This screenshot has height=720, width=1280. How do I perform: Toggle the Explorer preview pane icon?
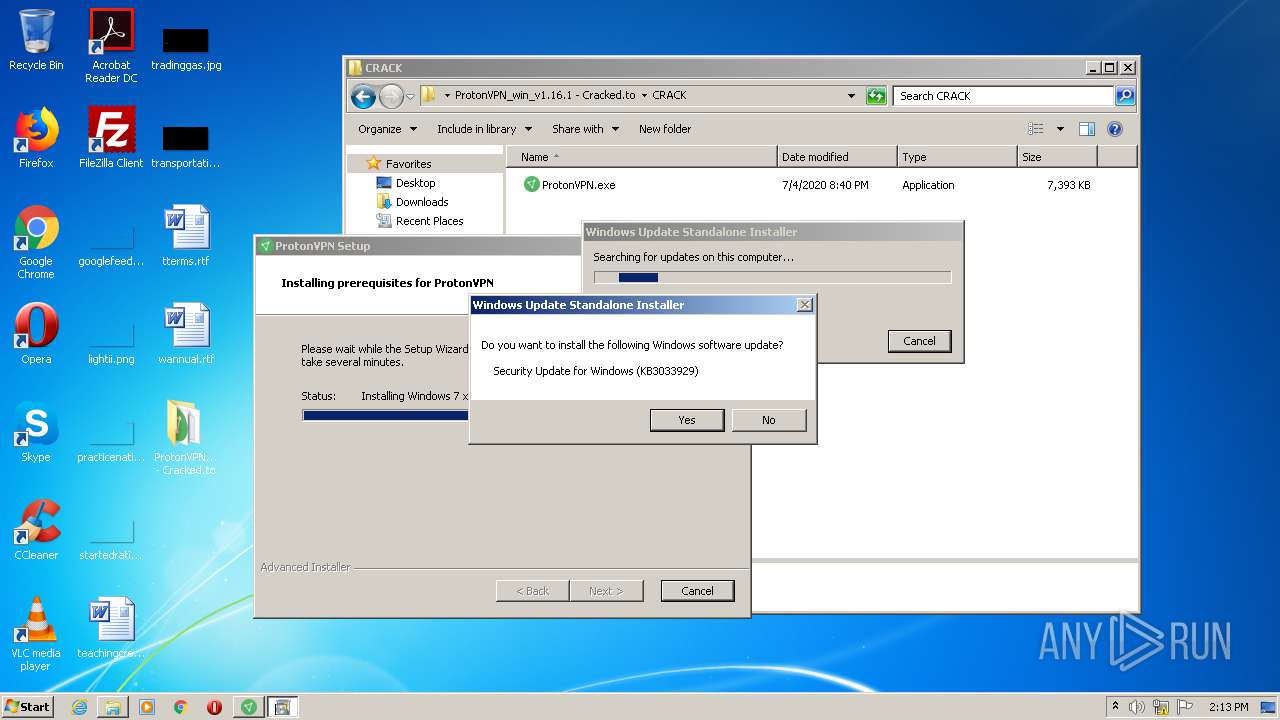click(x=1087, y=129)
